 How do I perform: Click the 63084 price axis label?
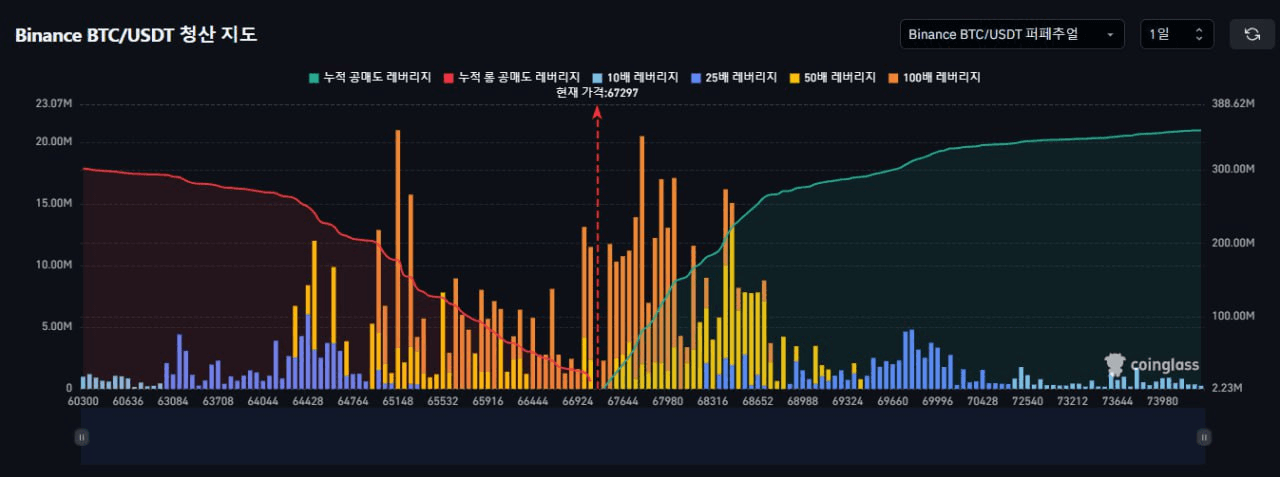pyautogui.click(x=173, y=401)
